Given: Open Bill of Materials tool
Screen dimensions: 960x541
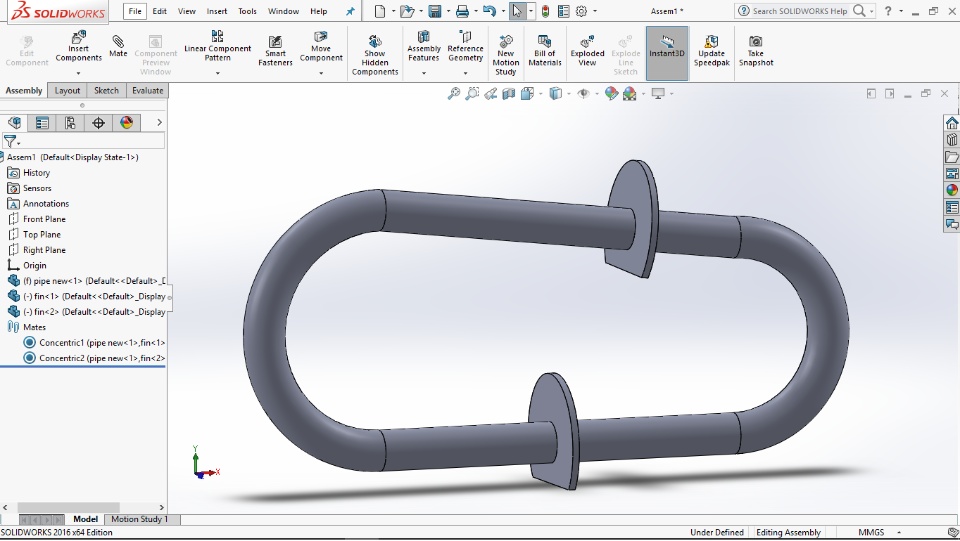Looking at the screenshot, I should tap(544, 50).
